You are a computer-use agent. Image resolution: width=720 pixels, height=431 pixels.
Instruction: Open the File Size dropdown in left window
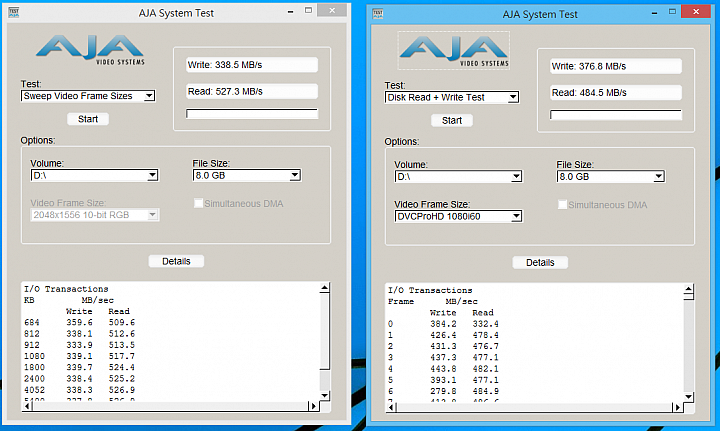click(247, 175)
